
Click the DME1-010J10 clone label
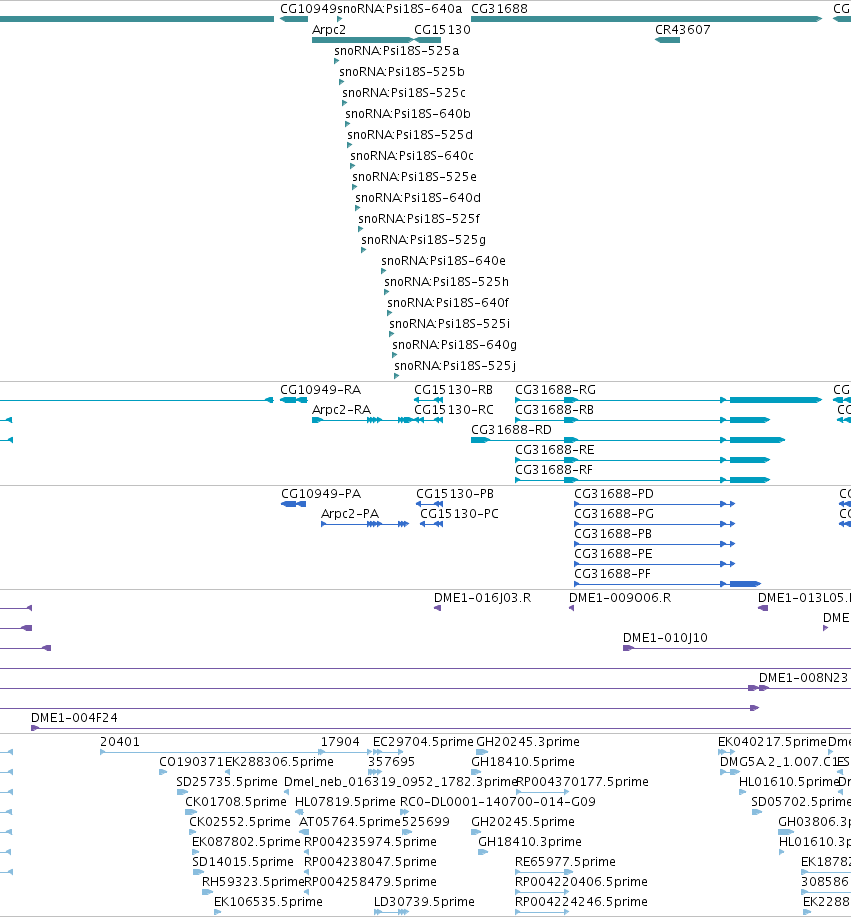pyautogui.click(x=665, y=638)
